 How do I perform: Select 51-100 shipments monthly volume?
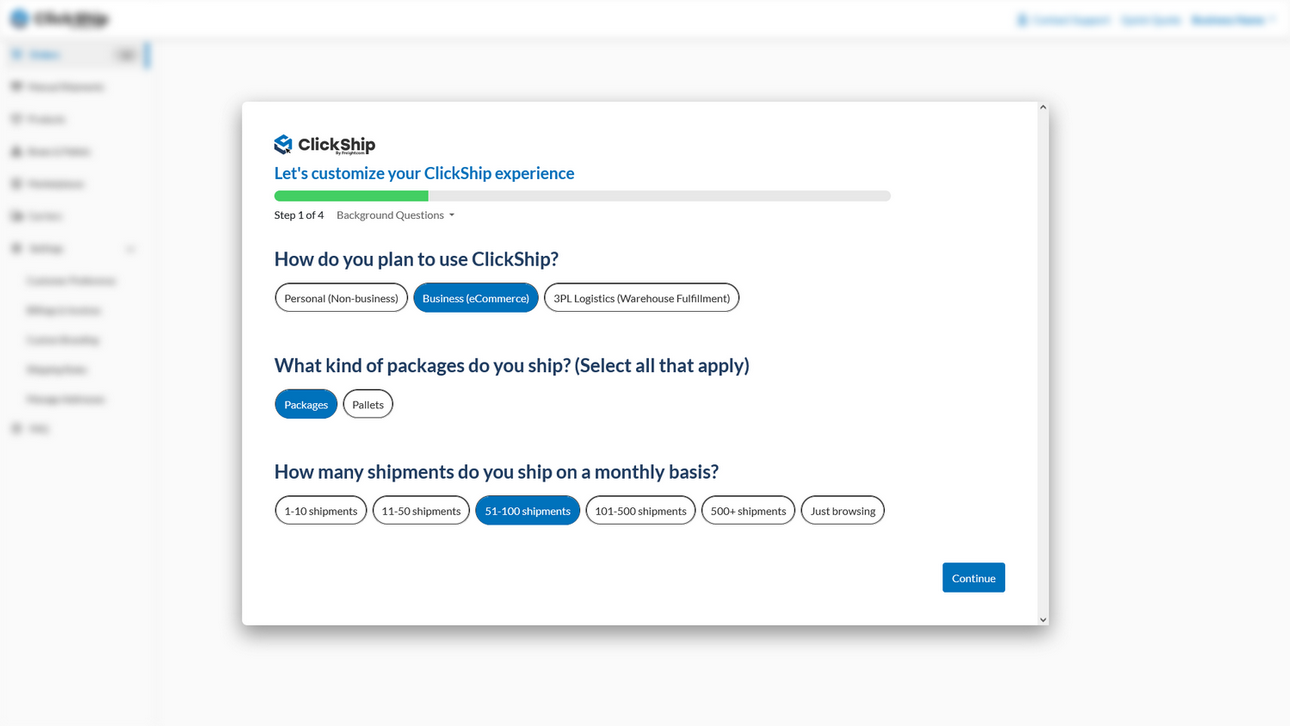(x=527, y=510)
